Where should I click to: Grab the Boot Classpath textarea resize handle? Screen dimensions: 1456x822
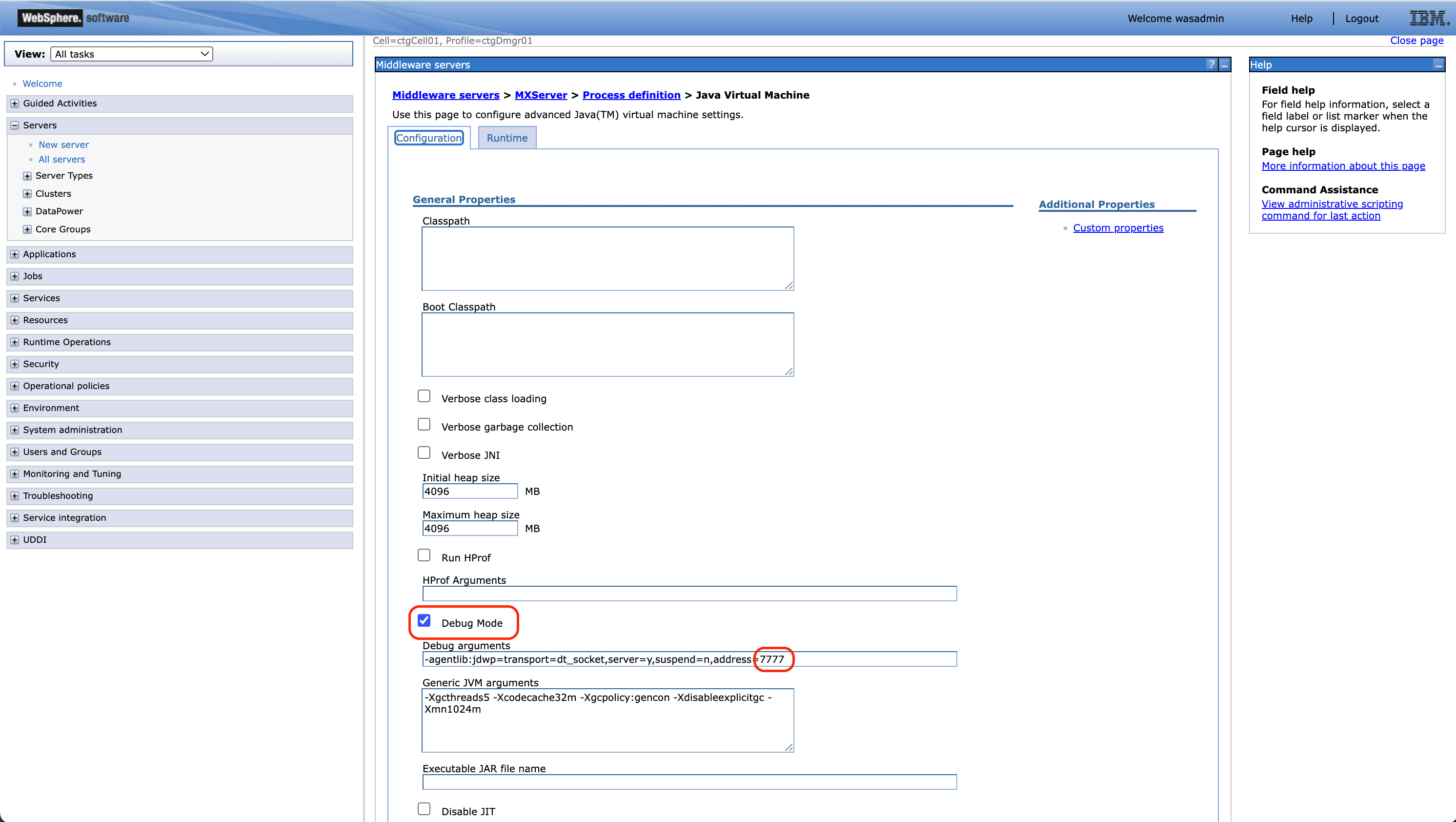click(789, 371)
